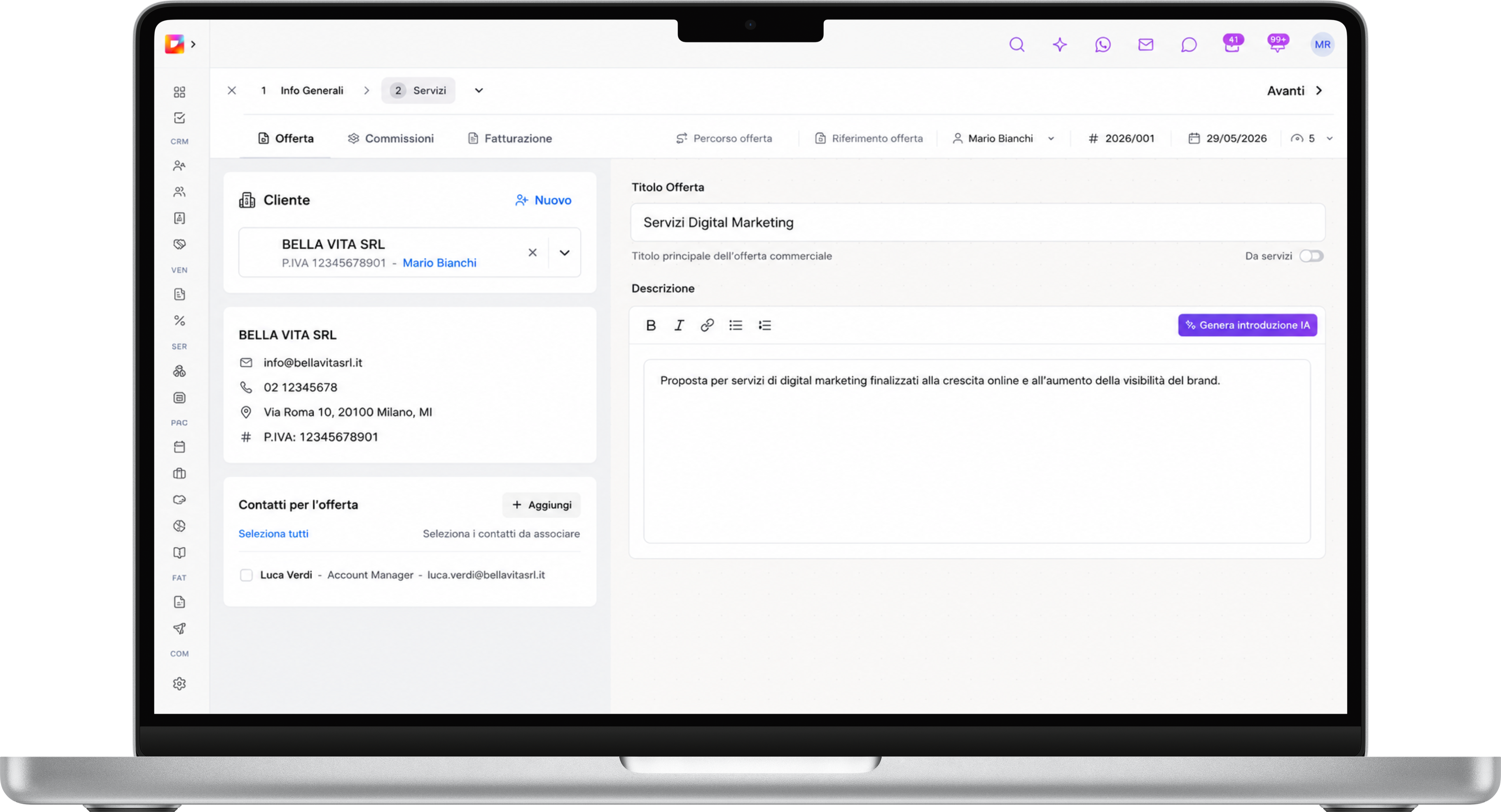Switch to the Fatturazione tab
This screenshot has height=812, width=1501.
click(510, 138)
